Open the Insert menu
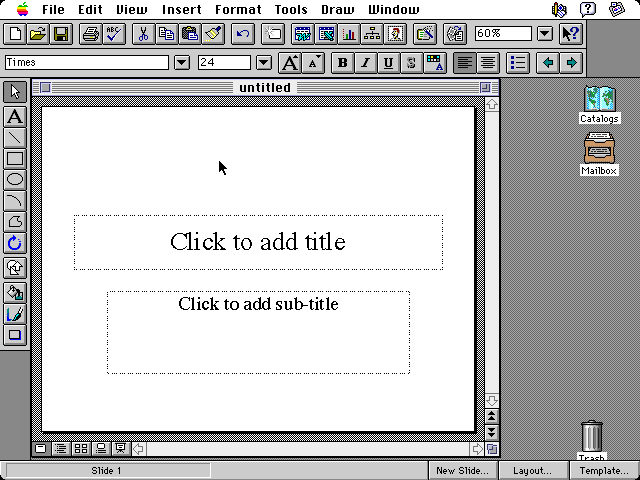Screen dimensions: 640x480 (182, 9)
